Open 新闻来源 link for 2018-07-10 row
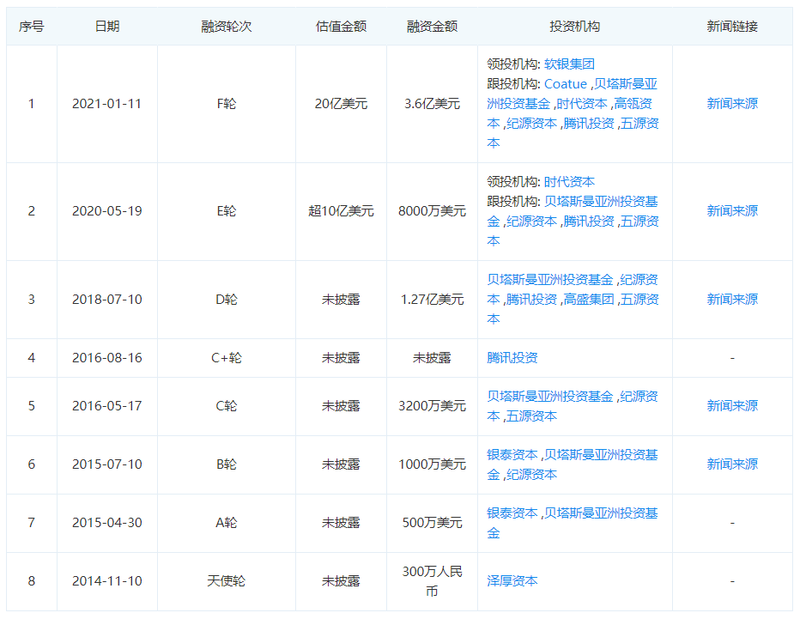This screenshot has height=619, width=800. (x=732, y=300)
